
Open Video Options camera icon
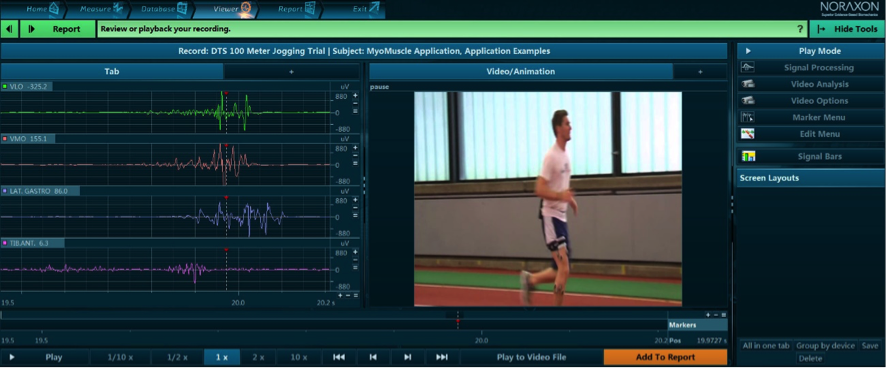tap(748, 101)
